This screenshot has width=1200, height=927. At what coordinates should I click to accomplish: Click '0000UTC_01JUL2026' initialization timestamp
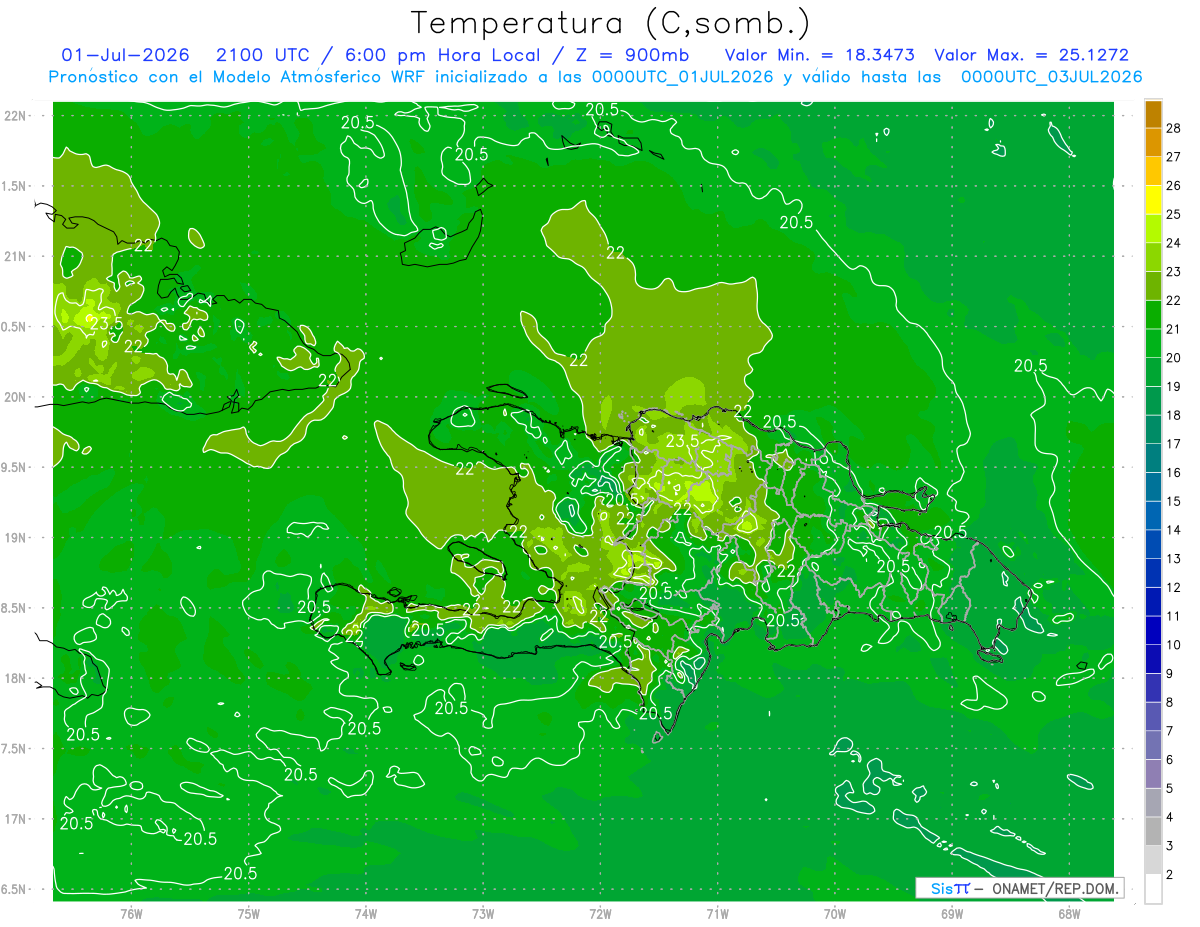(x=683, y=77)
